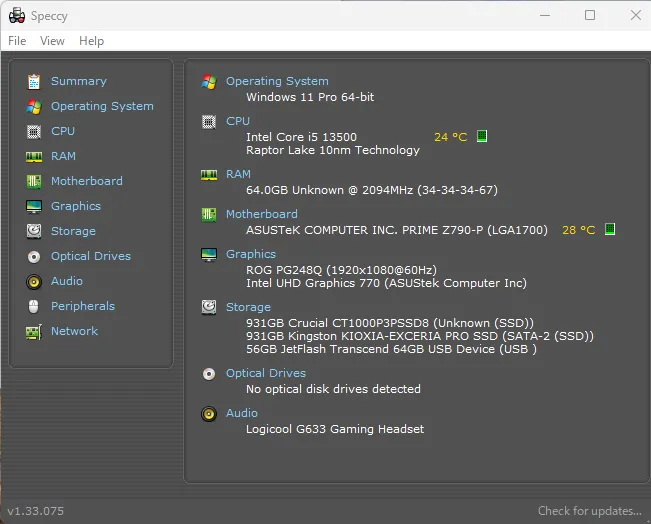The image size is (651, 524).
Task: Click the Graphics heading link in summary
Action: click(x=251, y=254)
